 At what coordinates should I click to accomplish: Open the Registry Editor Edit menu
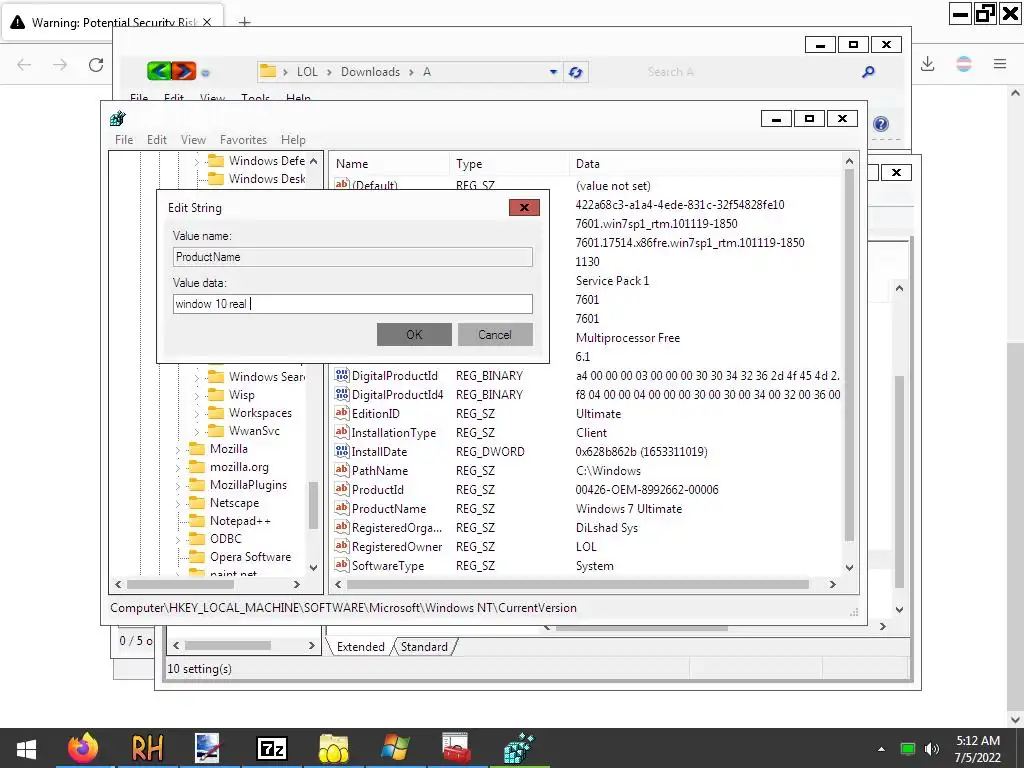(x=157, y=140)
